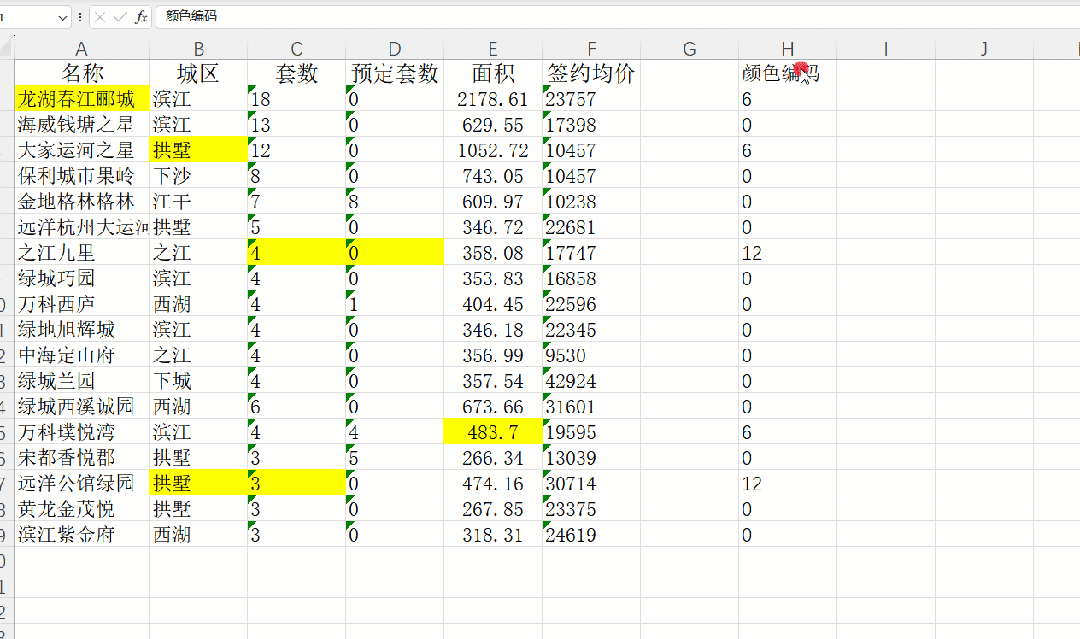Select cell 绿城巧园
Viewport: 1080px width, 639px height.
[x=82, y=278]
